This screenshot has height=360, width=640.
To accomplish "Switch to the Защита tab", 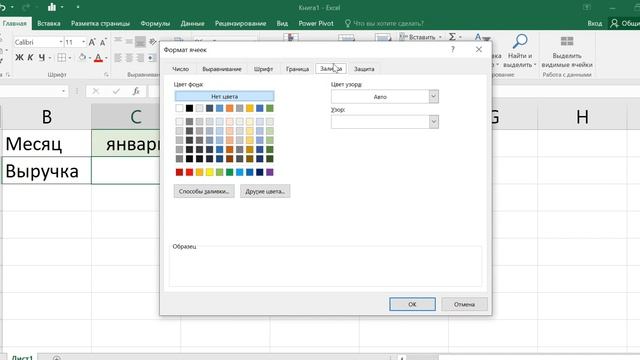I will tap(364, 69).
